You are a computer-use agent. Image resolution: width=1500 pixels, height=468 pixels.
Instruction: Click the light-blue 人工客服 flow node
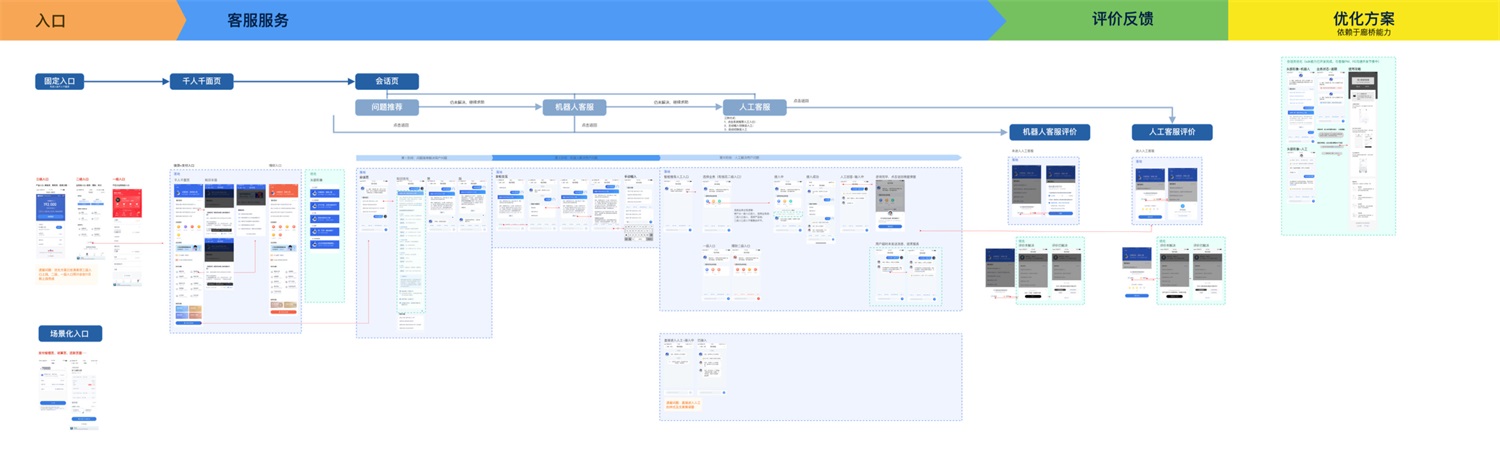pyautogui.click(x=754, y=107)
